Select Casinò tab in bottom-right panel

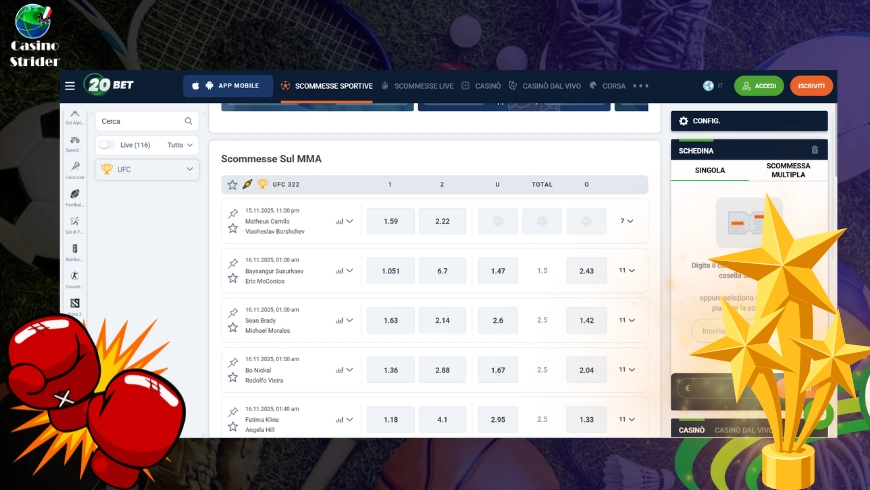(x=691, y=430)
